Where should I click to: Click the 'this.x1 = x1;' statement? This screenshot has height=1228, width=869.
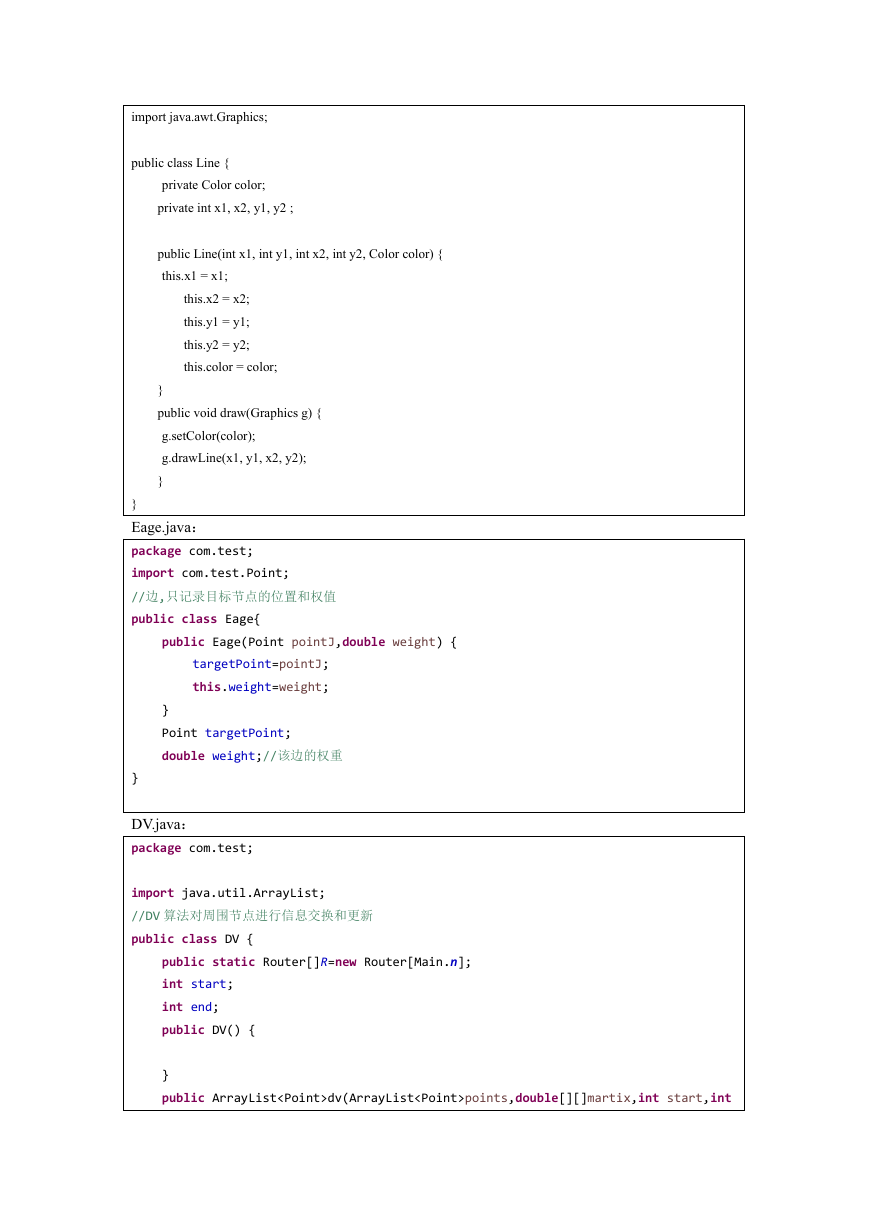pos(195,276)
